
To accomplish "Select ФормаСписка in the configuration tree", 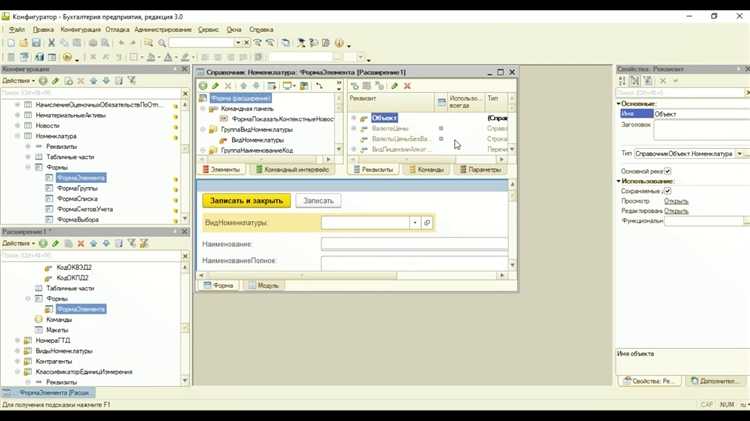I will coord(77,198).
